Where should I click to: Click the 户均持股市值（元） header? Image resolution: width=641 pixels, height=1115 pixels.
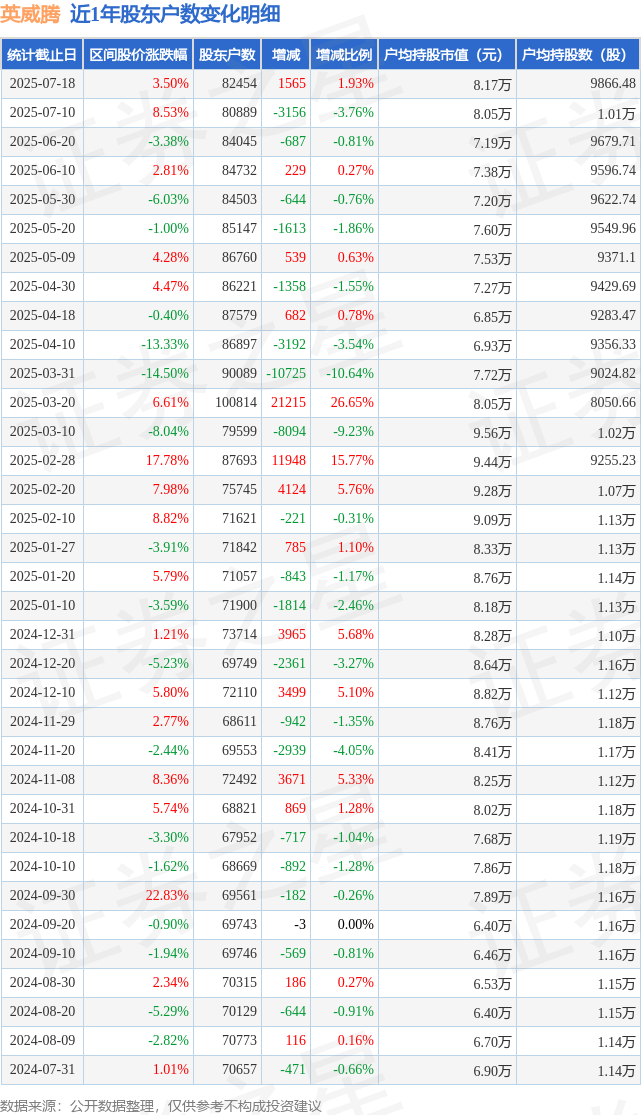point(447,55)
